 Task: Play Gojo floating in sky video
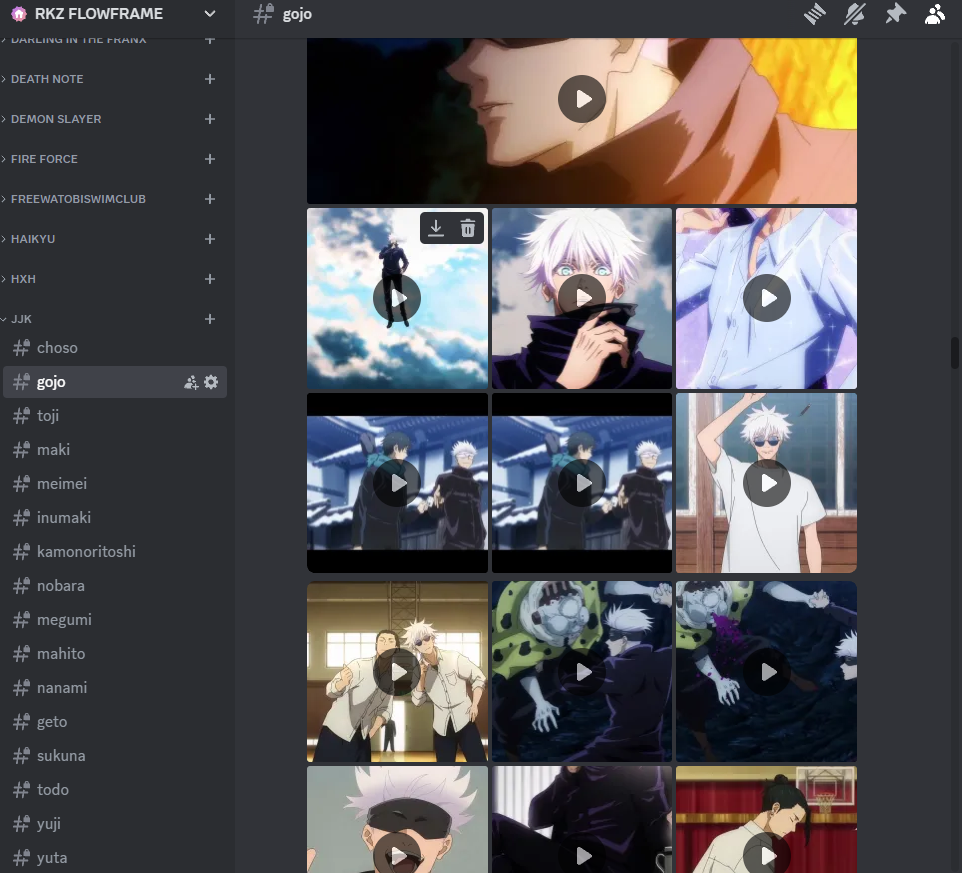coord(397,298)
